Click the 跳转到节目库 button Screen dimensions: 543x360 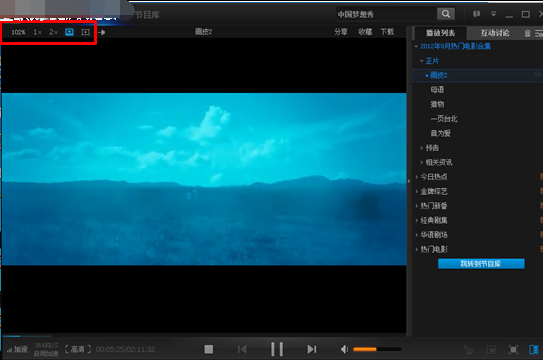click(481, 264)
